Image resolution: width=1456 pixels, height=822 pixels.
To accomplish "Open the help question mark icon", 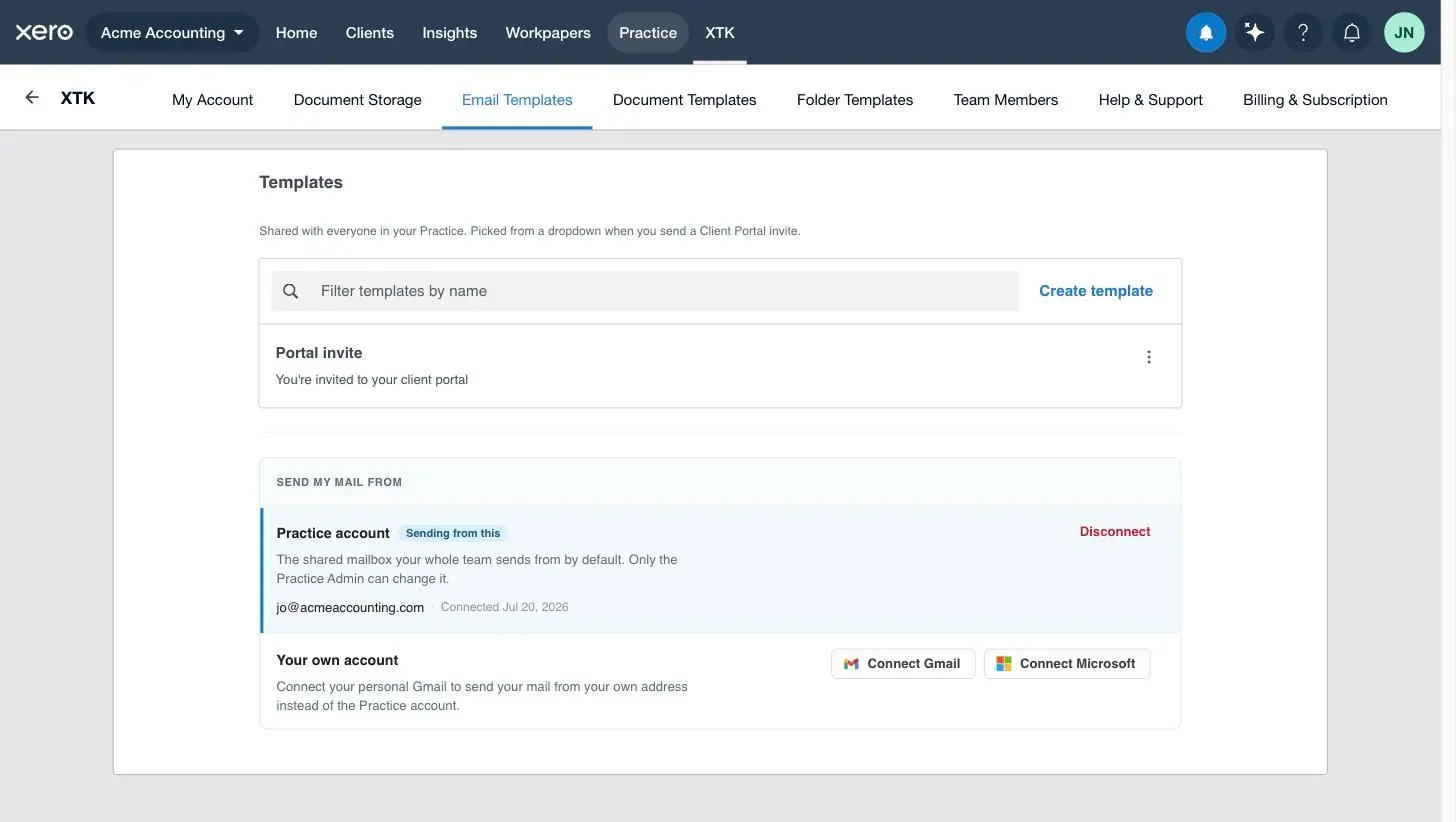I will 1303,32.
